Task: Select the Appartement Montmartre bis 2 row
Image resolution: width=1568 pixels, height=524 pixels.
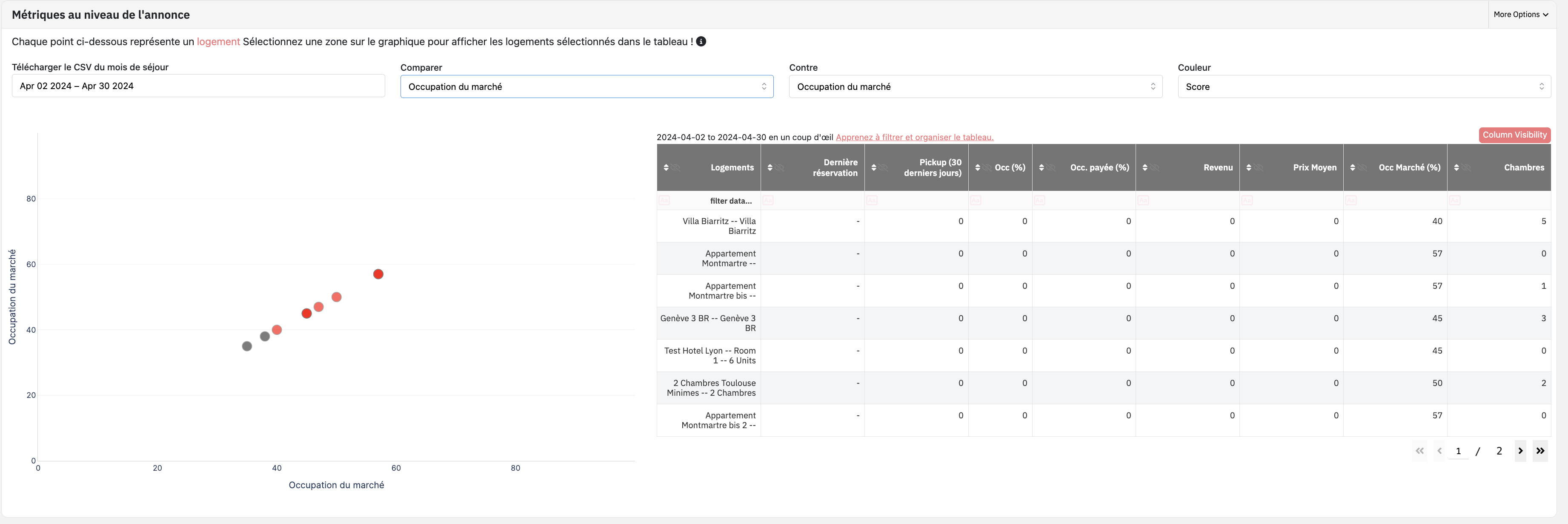Action: point(1104,420)
